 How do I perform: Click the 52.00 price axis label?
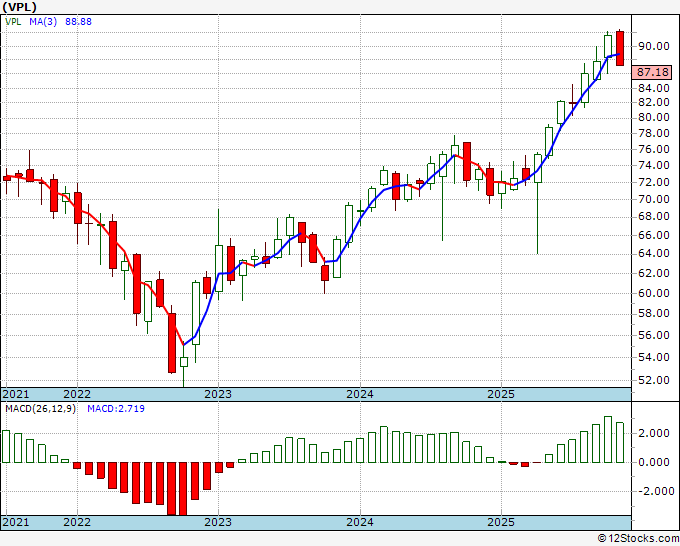point(653,380)
